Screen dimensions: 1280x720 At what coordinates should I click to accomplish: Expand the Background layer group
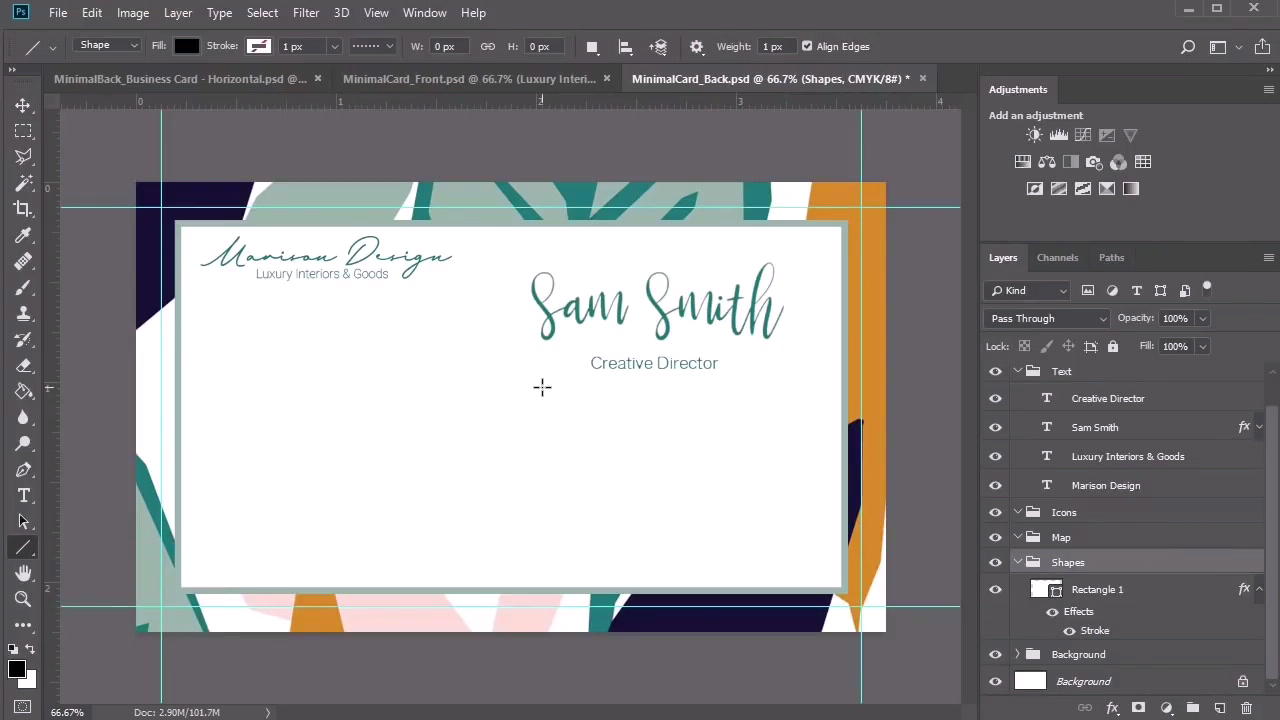pos(1018,654)
